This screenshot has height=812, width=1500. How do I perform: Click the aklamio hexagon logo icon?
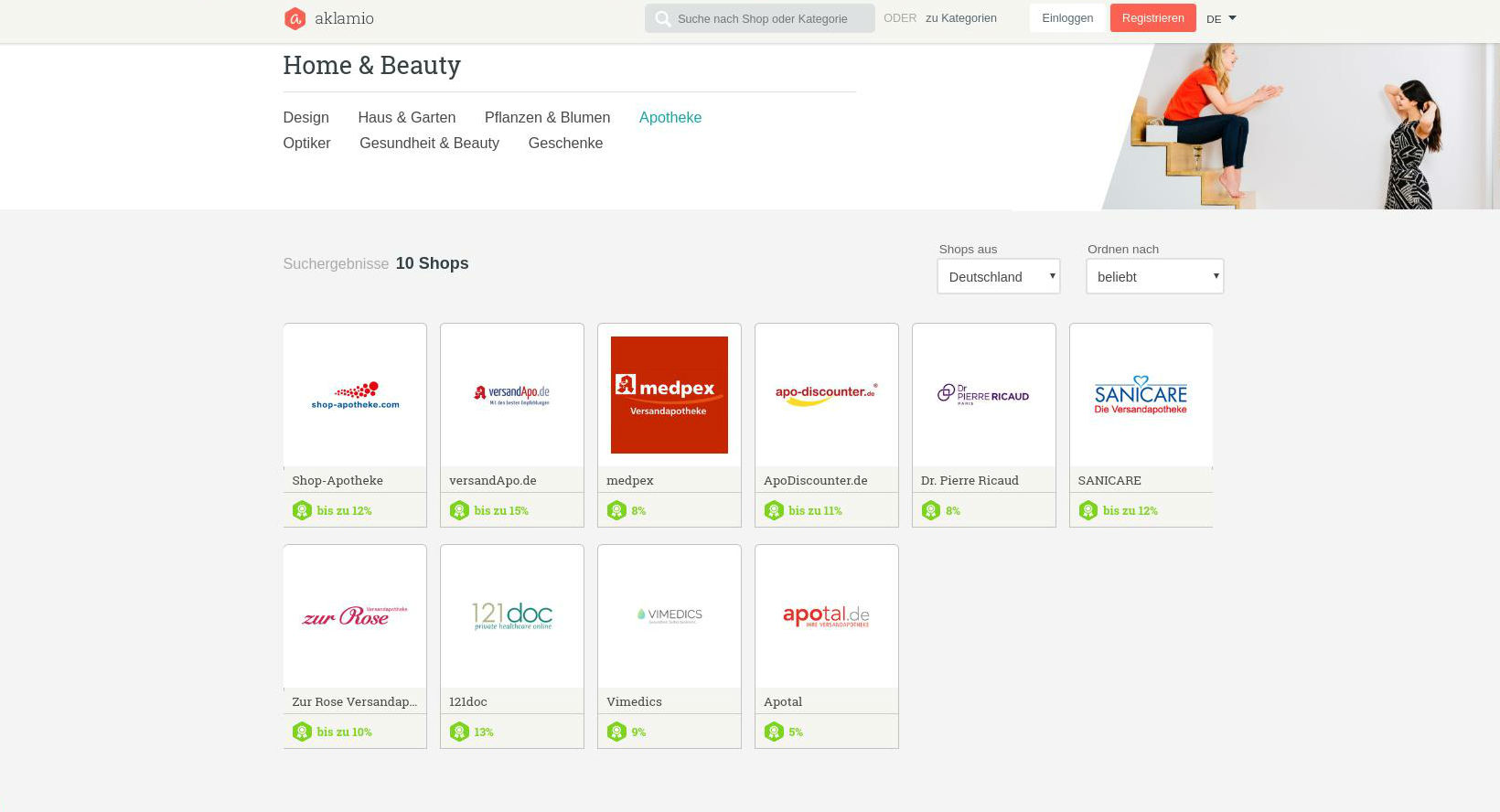point(295,18)
